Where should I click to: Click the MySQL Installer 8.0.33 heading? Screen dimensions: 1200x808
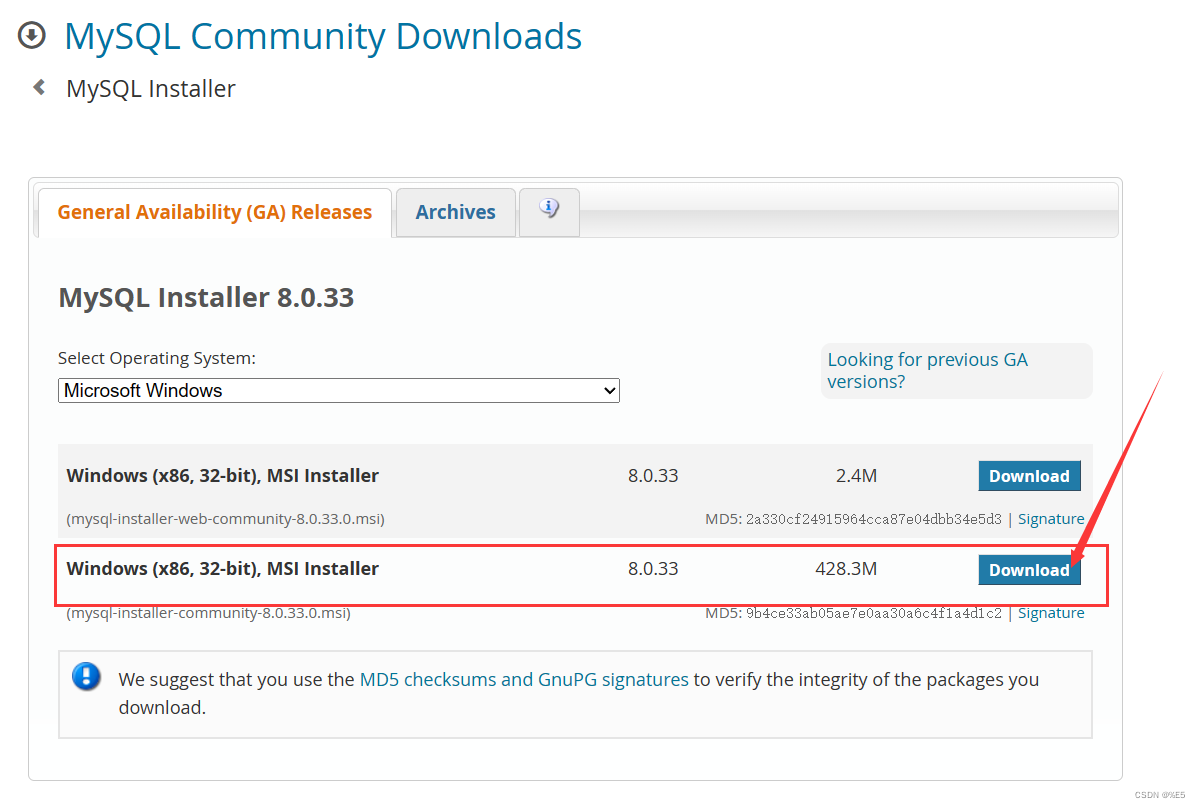tap(207, 297)
